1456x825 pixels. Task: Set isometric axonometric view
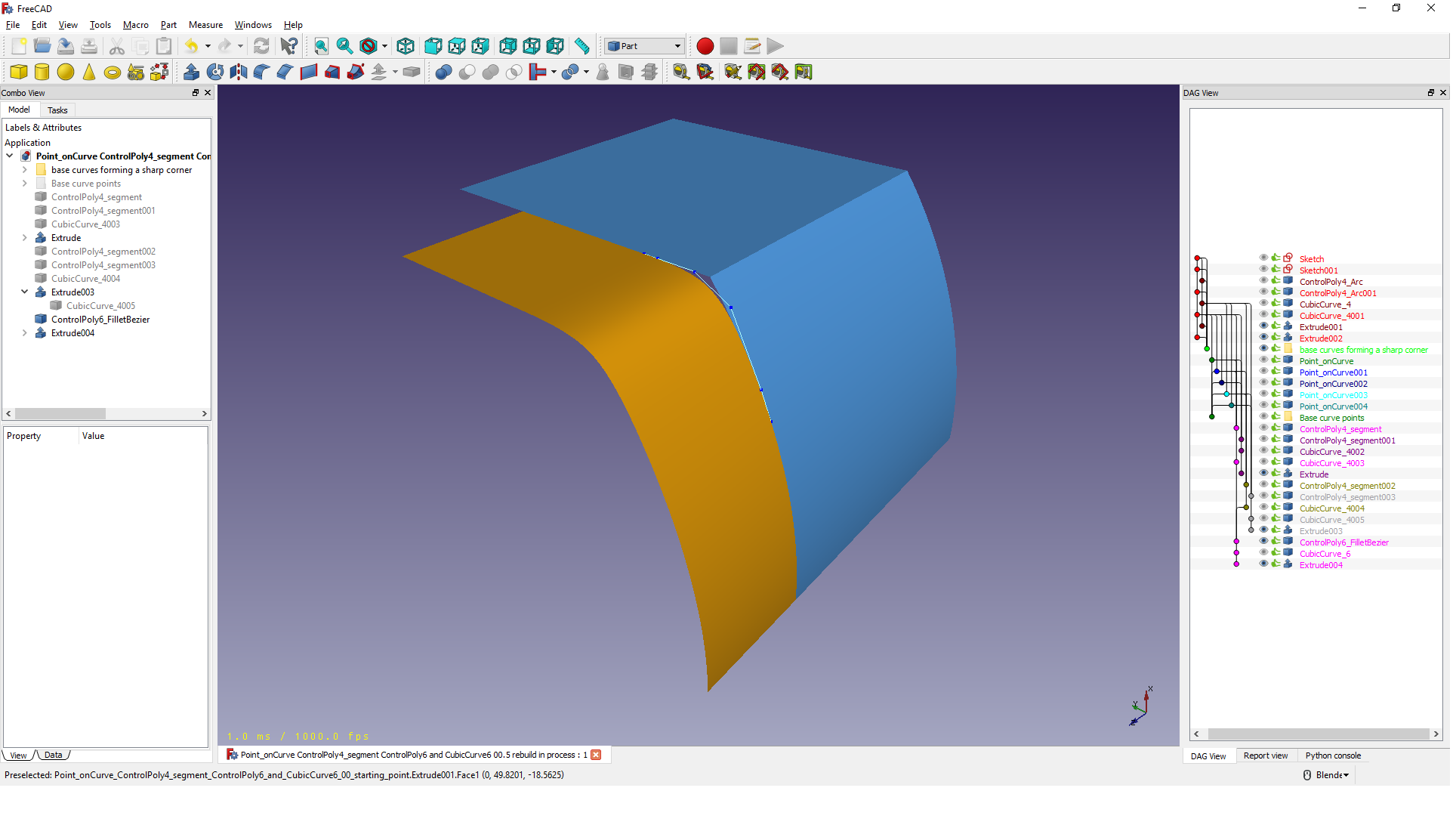click(x=406, y=46)
